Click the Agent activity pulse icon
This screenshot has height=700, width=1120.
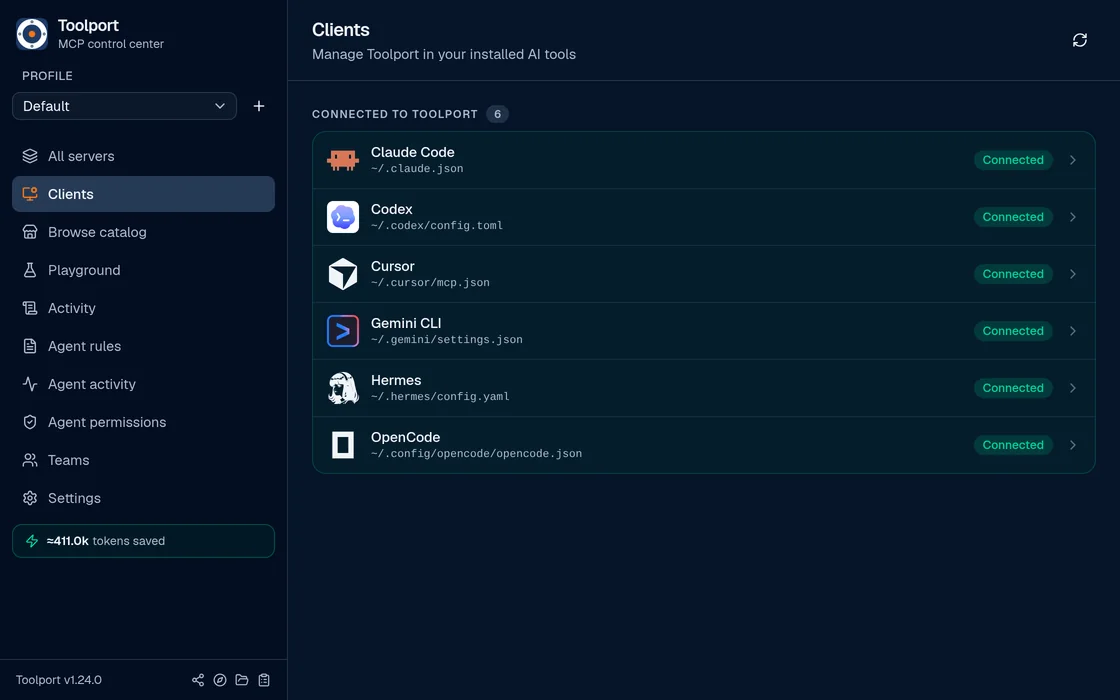(30, 384)
